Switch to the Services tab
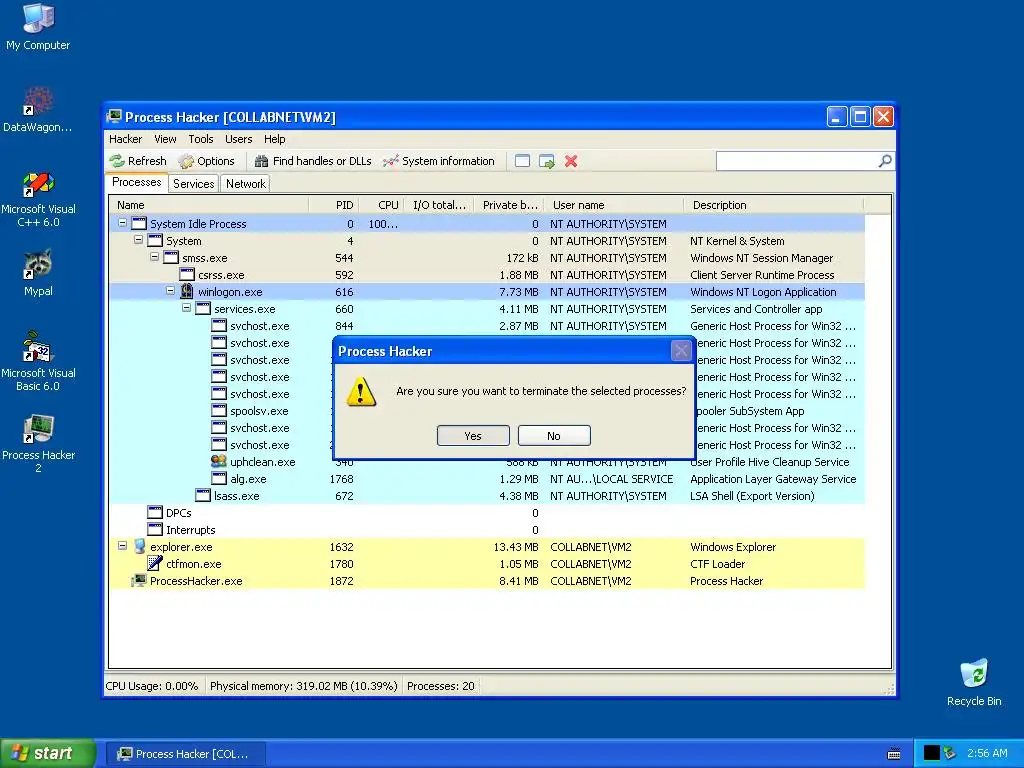Viewport: 1024px width, 768px height. coord(193,184)
